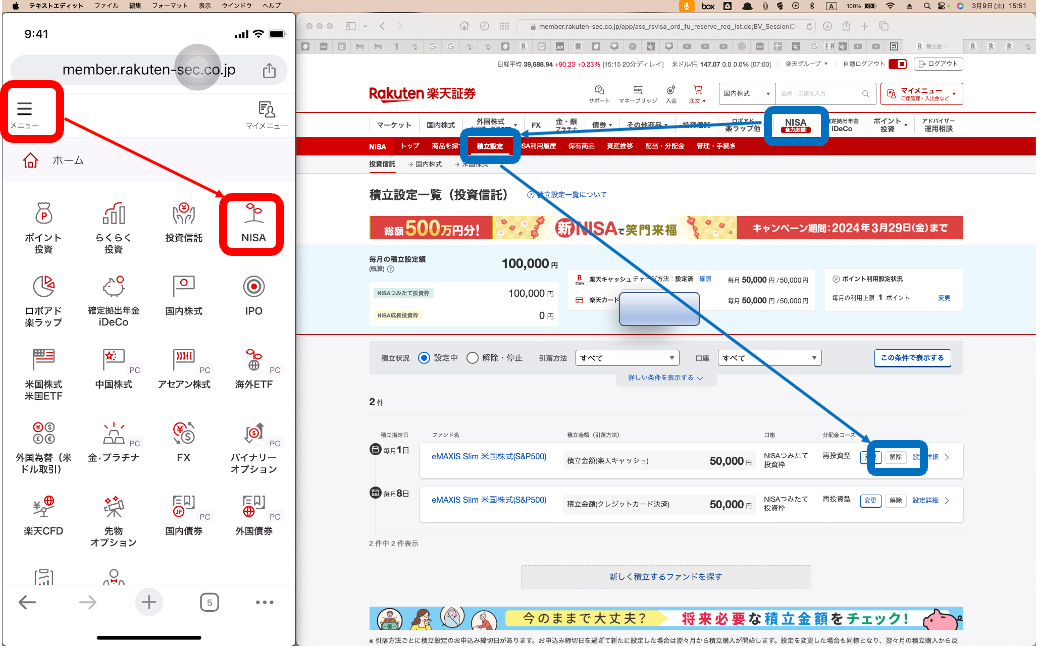
Task: Click the 銘柄 search input field
Action: pyautogui.click(x=819, y=94)
